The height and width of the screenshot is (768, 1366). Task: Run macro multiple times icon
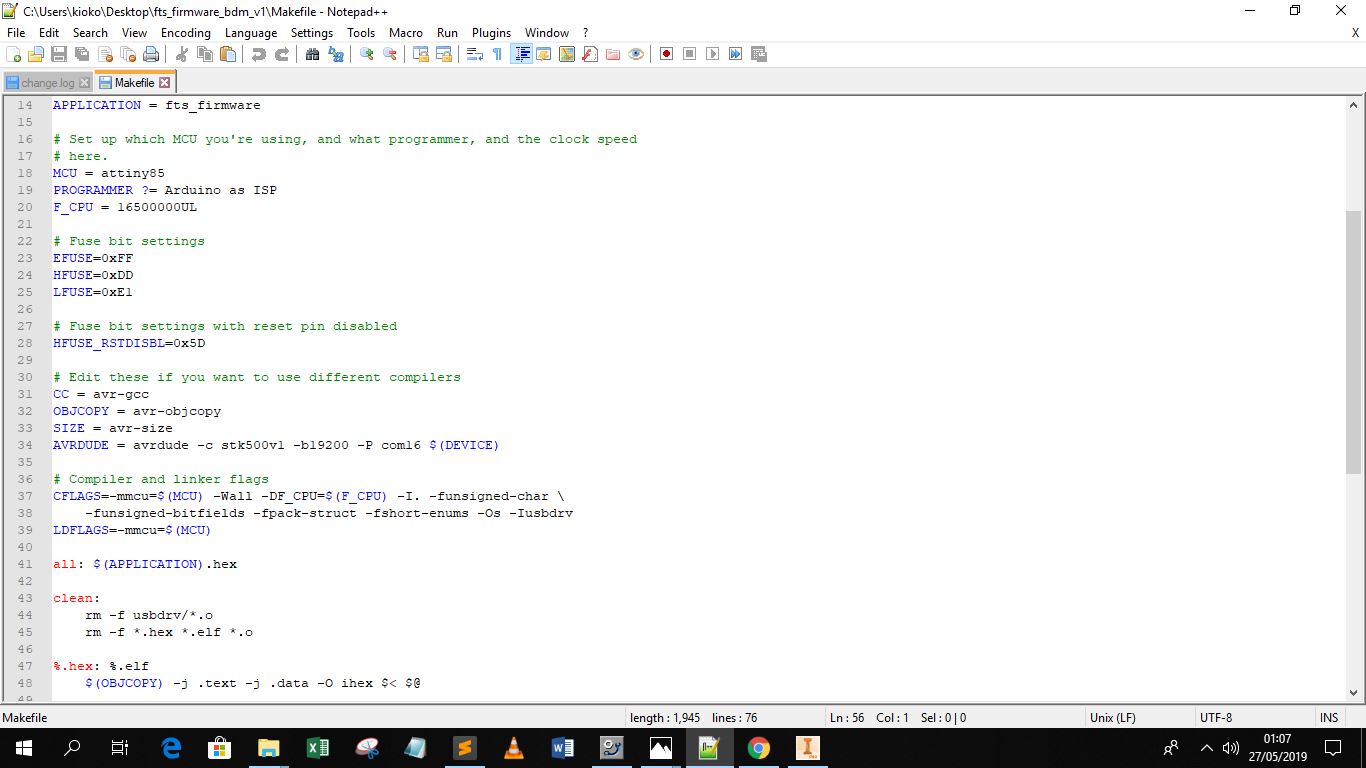click(x=736, y=54)
